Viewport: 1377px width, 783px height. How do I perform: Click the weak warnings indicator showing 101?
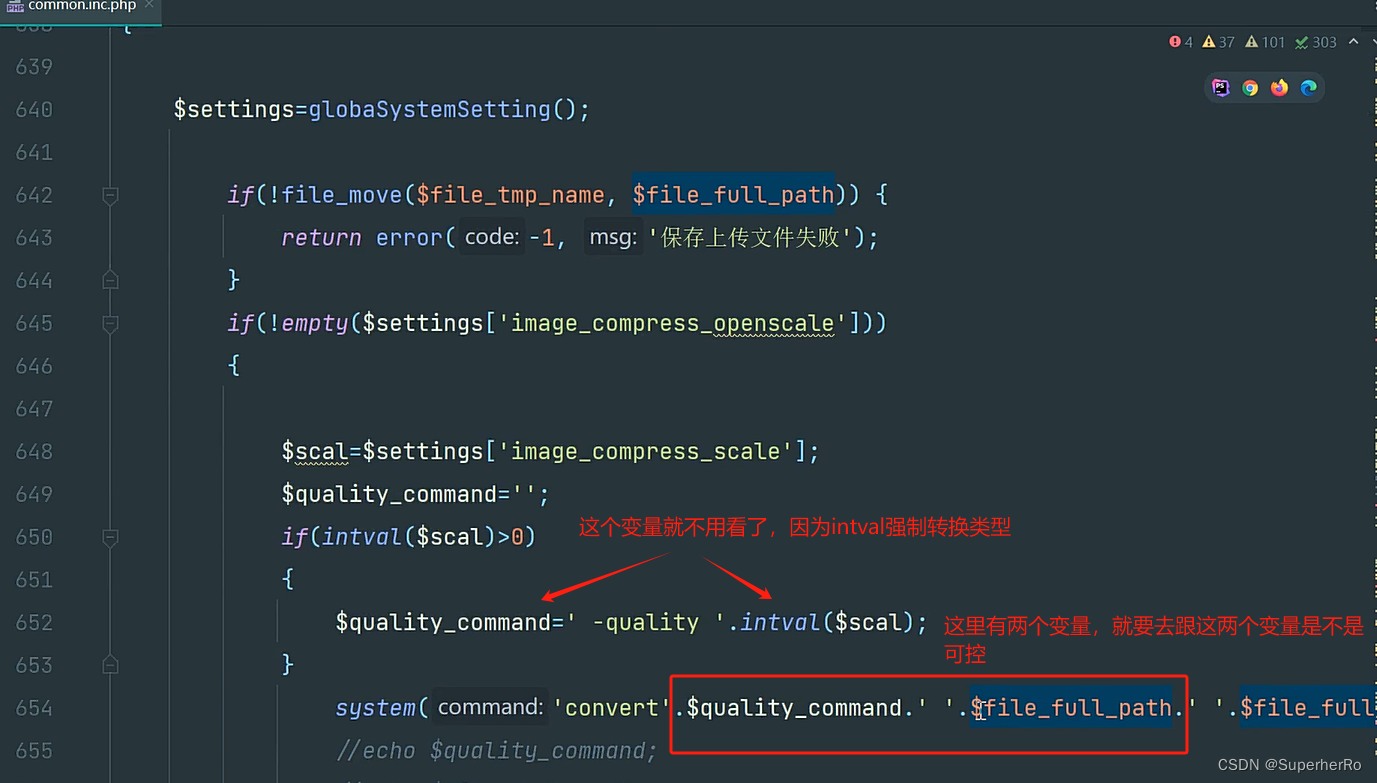point(1265,42)
